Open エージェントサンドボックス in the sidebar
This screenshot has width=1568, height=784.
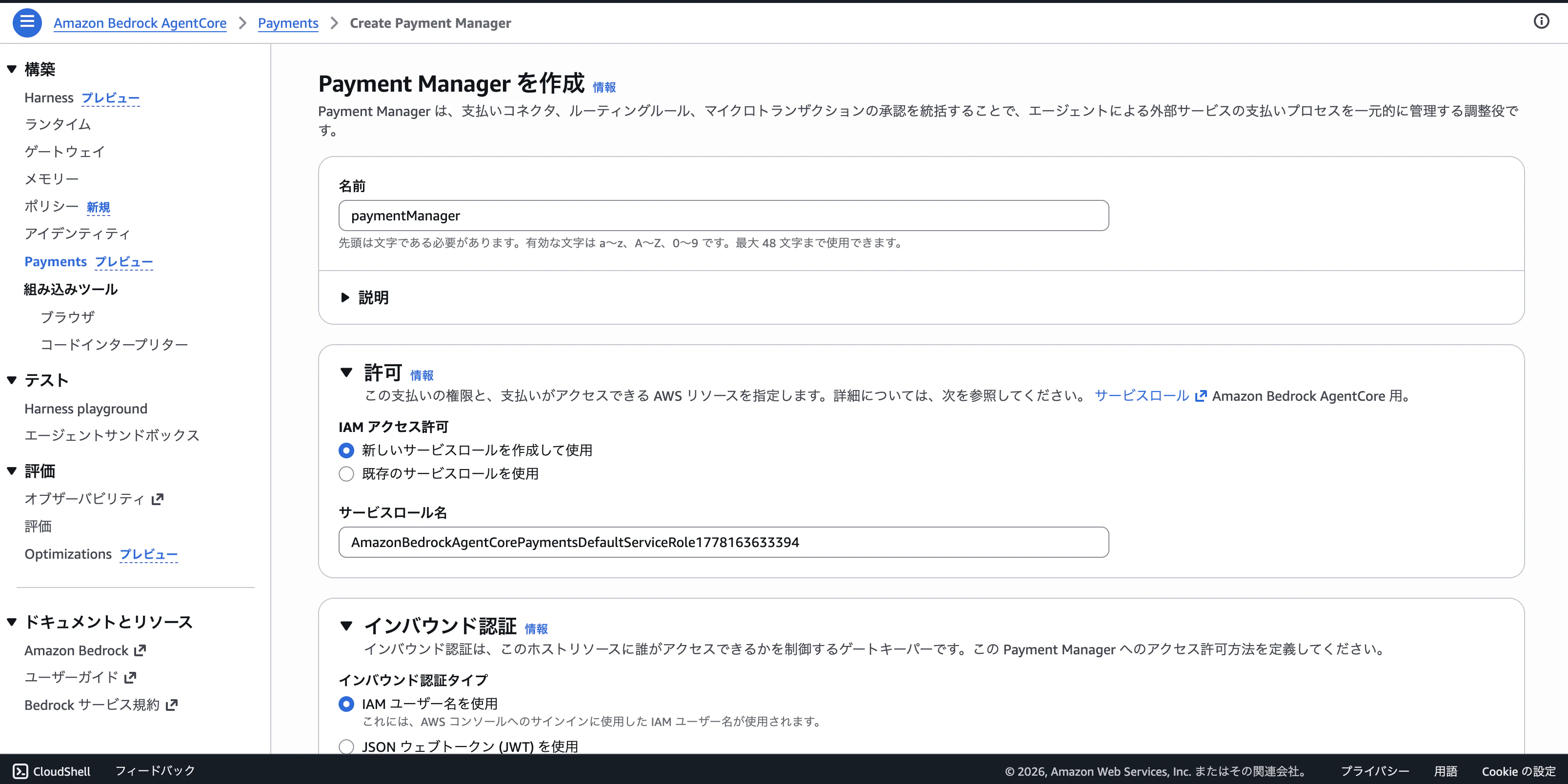pos(112,435)
